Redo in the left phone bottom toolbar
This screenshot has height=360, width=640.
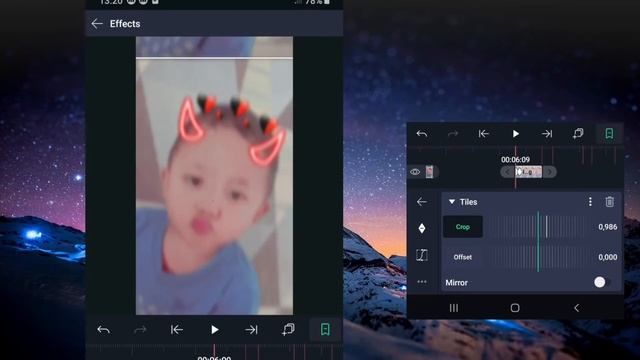coord(140,329)
